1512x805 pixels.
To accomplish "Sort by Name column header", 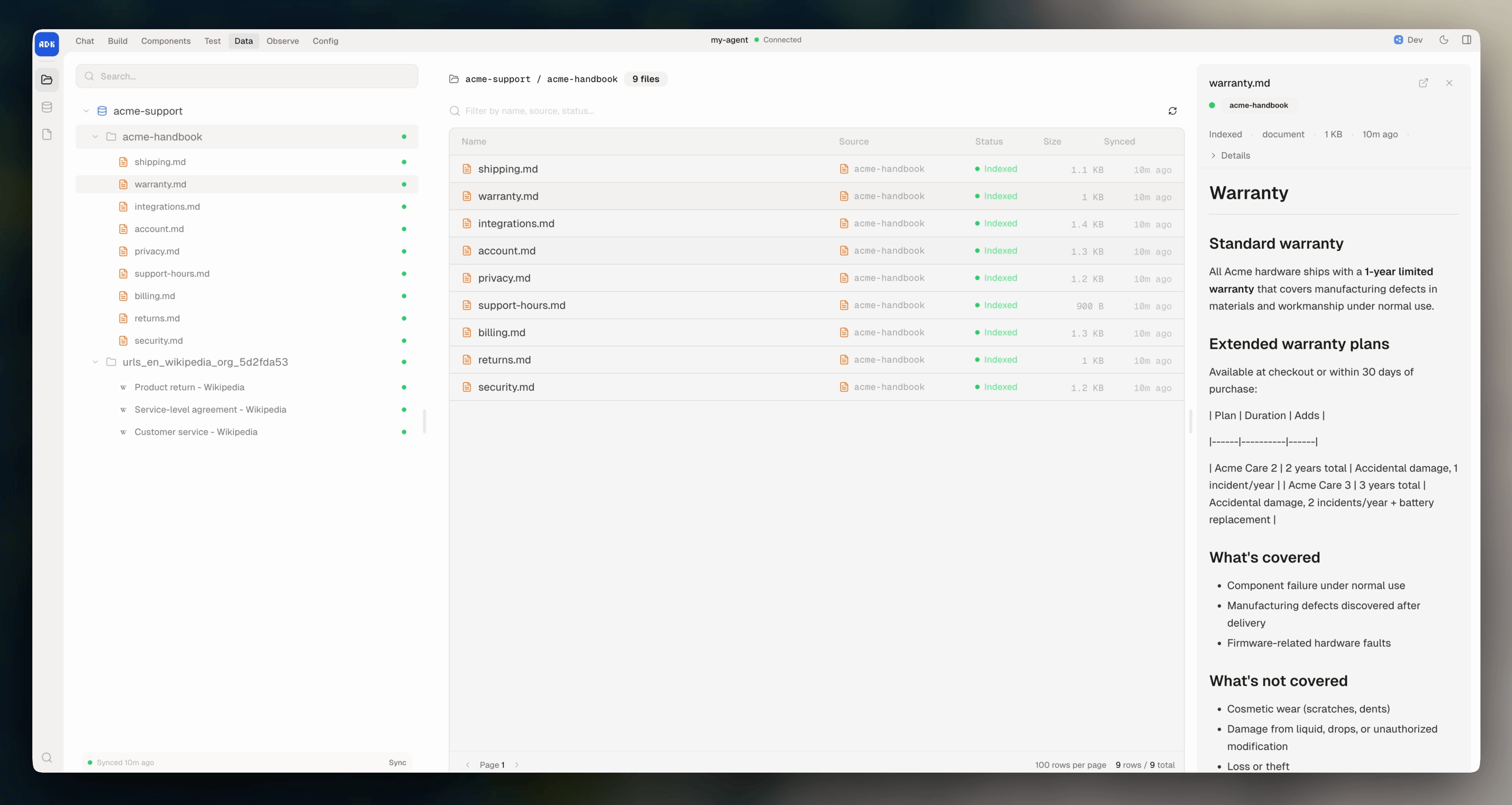I will [x=474, y=142].
